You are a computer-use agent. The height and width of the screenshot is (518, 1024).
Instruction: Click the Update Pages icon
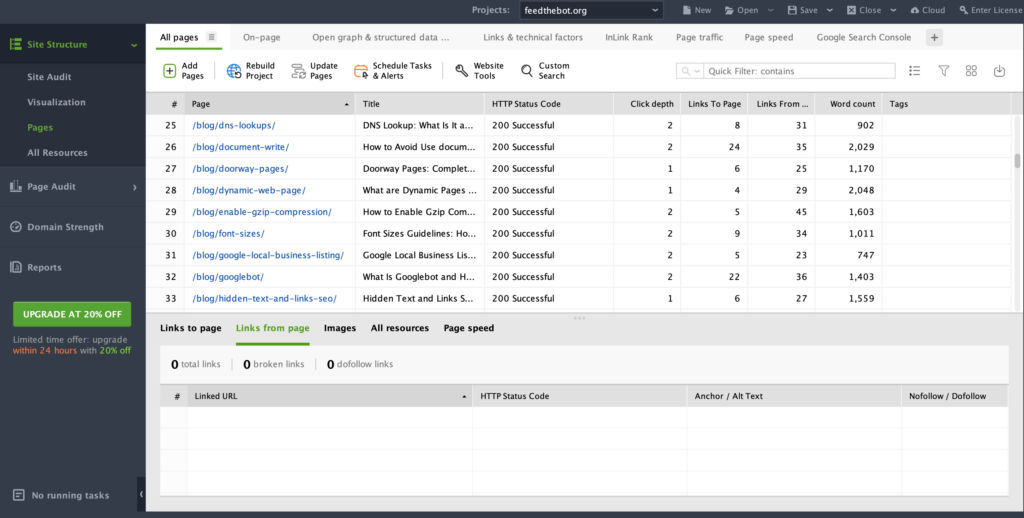click(298, 71)
